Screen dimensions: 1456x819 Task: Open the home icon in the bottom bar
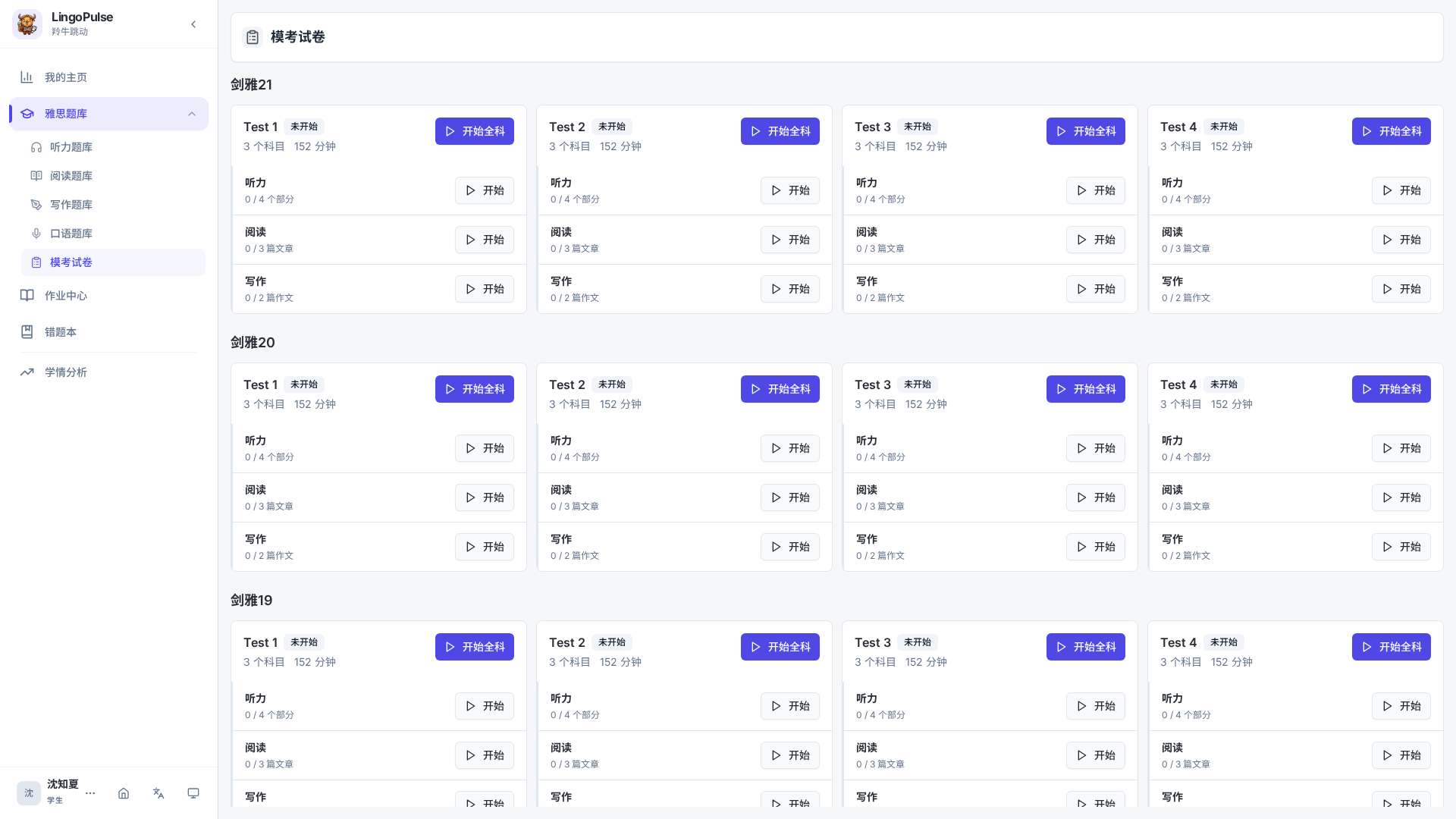point(124,793)
